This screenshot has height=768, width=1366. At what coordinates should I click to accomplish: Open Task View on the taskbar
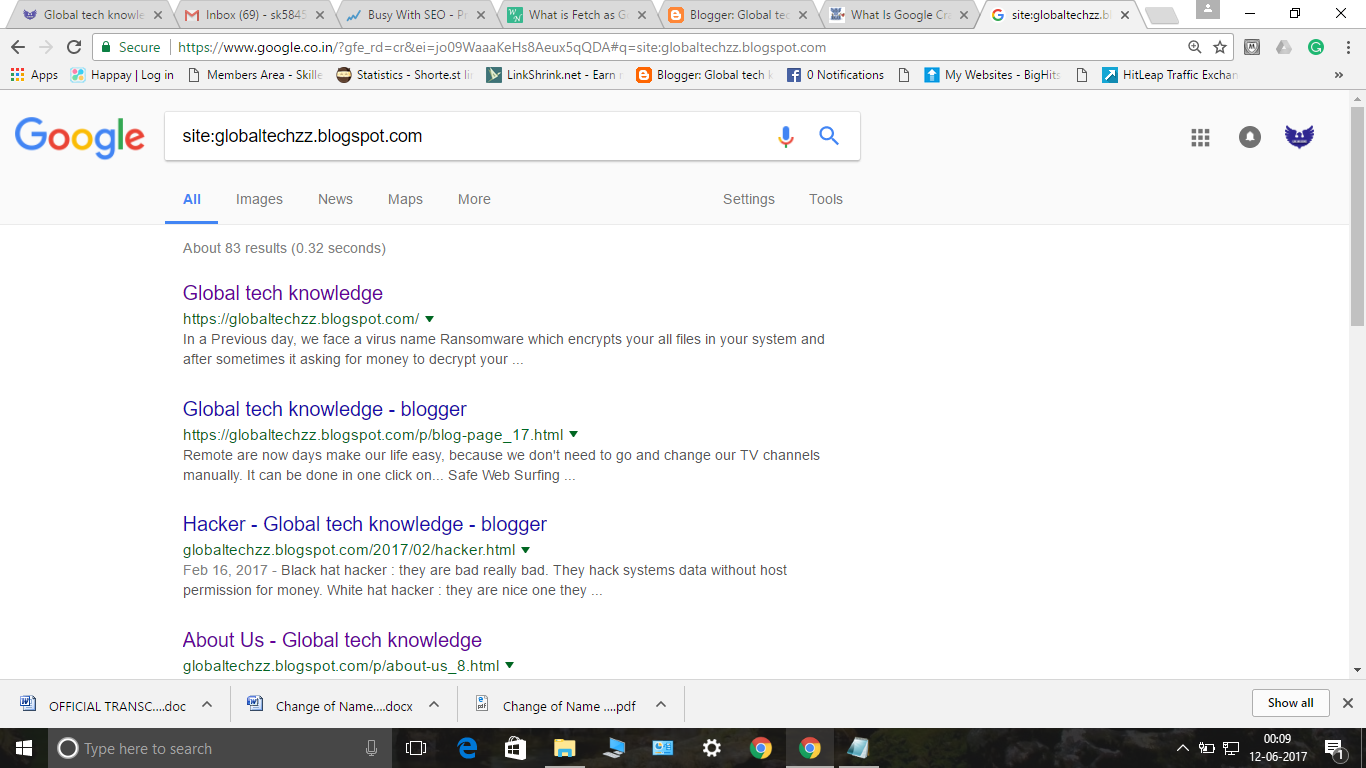click(x=416, y=748)
